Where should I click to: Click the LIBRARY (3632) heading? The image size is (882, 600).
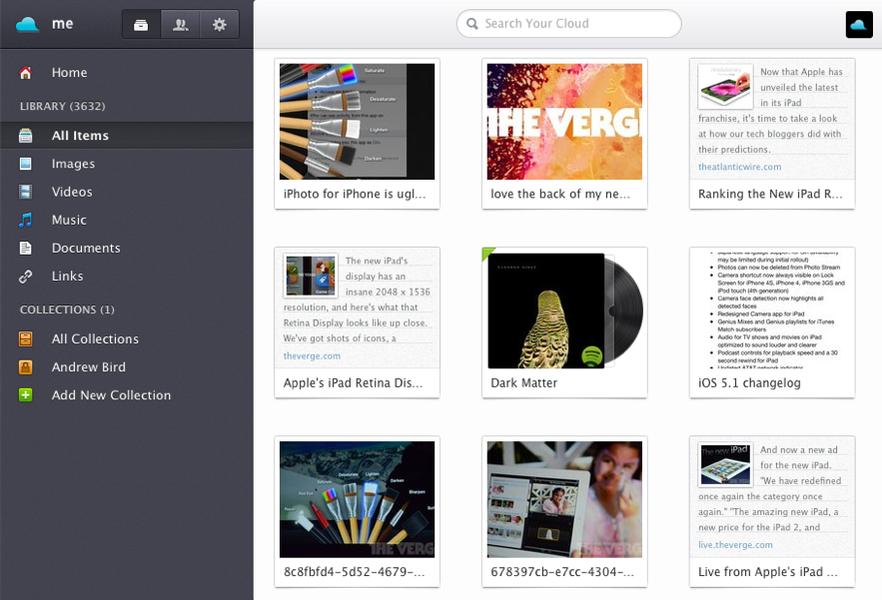pos(62,106)
